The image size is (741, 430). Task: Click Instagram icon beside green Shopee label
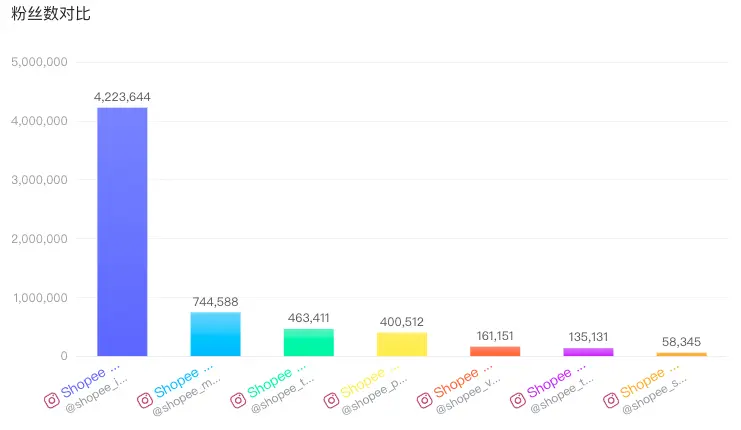[x=238, y=401]
